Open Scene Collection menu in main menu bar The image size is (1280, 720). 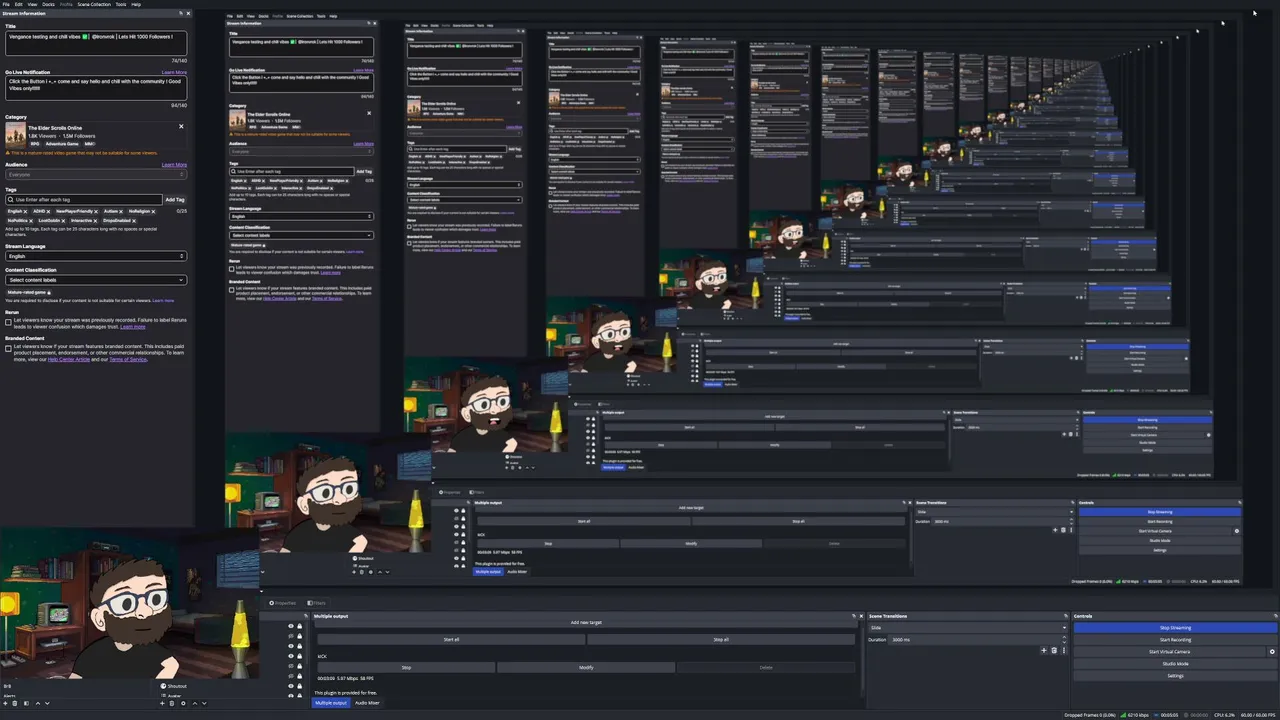[x=94, y=4]
